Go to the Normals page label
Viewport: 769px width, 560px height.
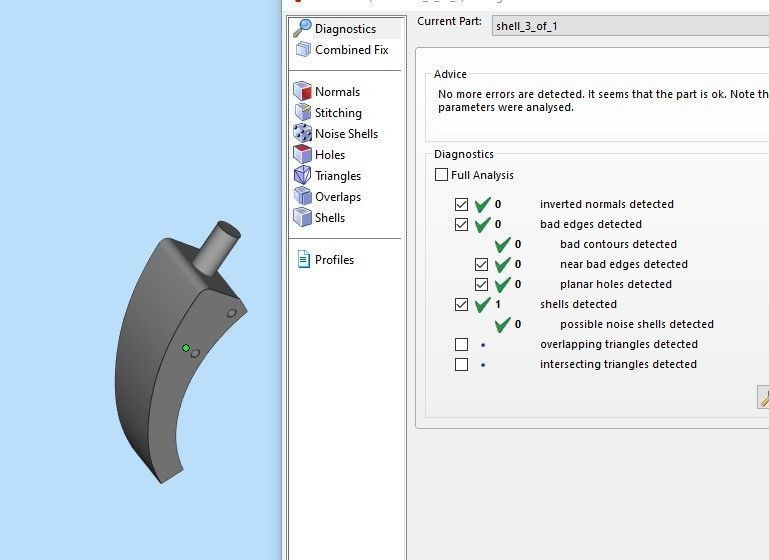337,92
